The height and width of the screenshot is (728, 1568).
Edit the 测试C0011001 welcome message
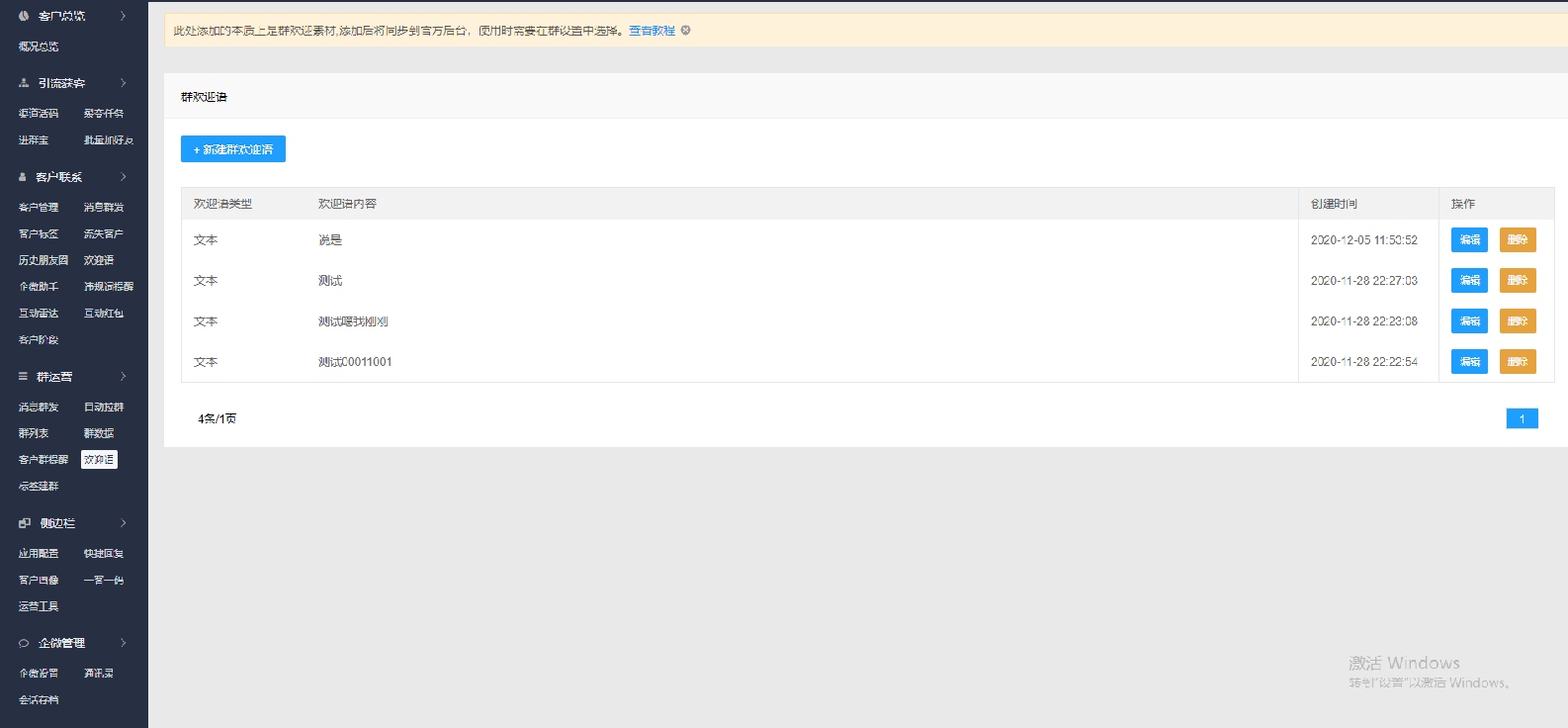tap(1469, 362)
